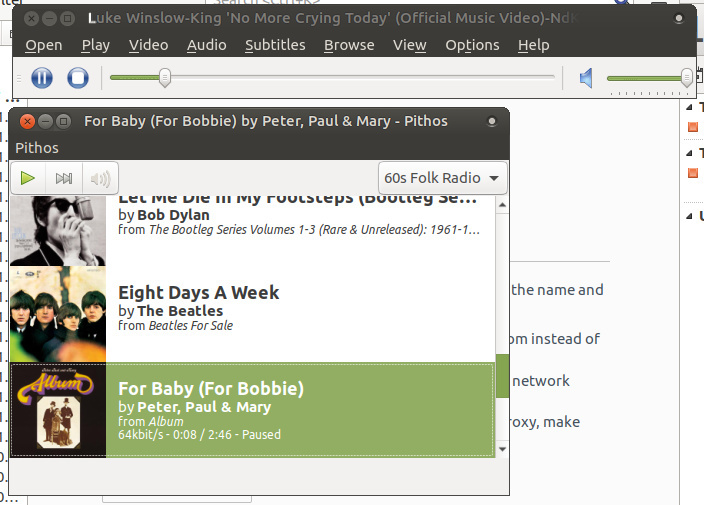Click artist name 'Bob Dylan'
The height and width of the screenshot is (505, 704).
click(x=173, y=215)
